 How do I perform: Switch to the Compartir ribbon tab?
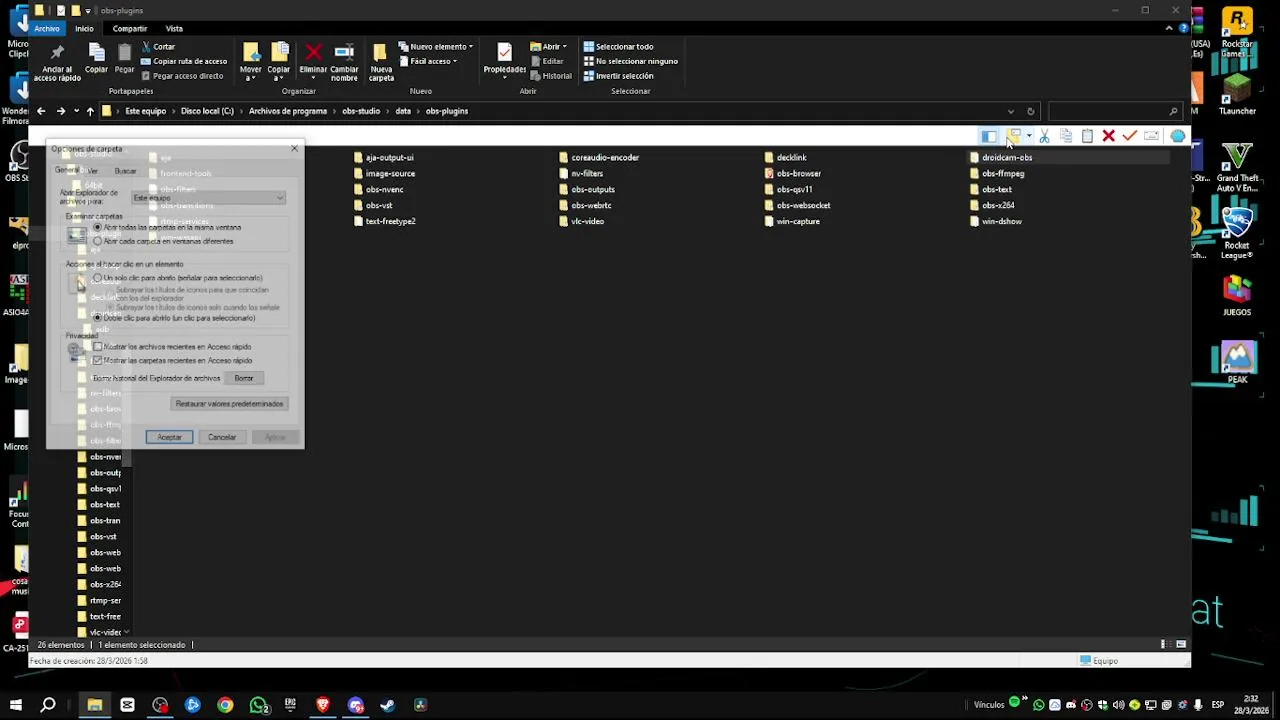pos(130,28)
